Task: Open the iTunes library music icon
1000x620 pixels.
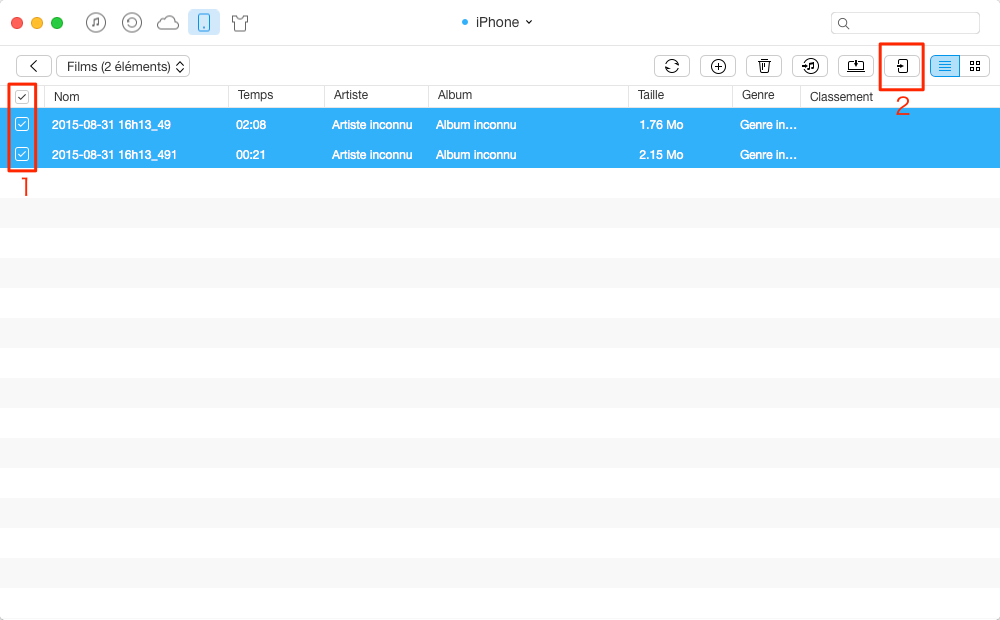Action: coord(96,23)
